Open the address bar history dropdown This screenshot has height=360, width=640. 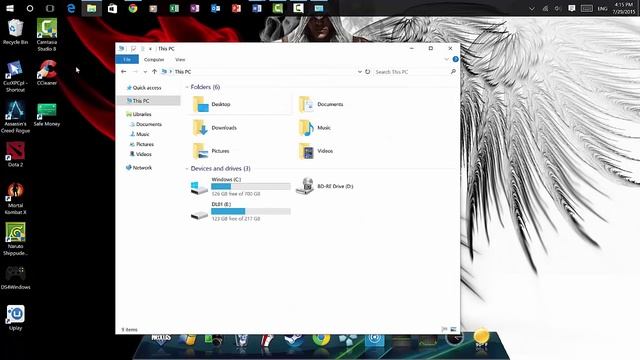tap(360, 71)
